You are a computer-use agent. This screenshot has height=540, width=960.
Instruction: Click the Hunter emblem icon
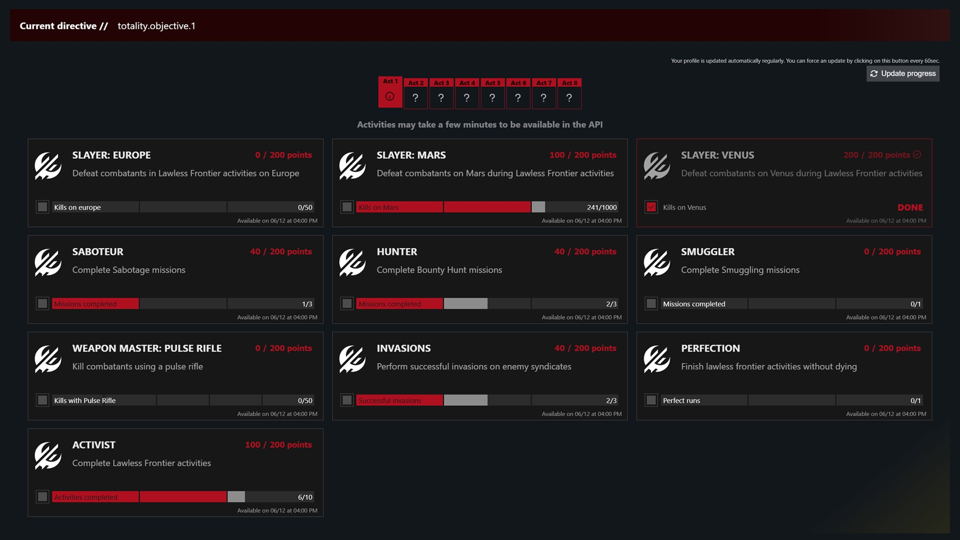[x=352, y=262]
